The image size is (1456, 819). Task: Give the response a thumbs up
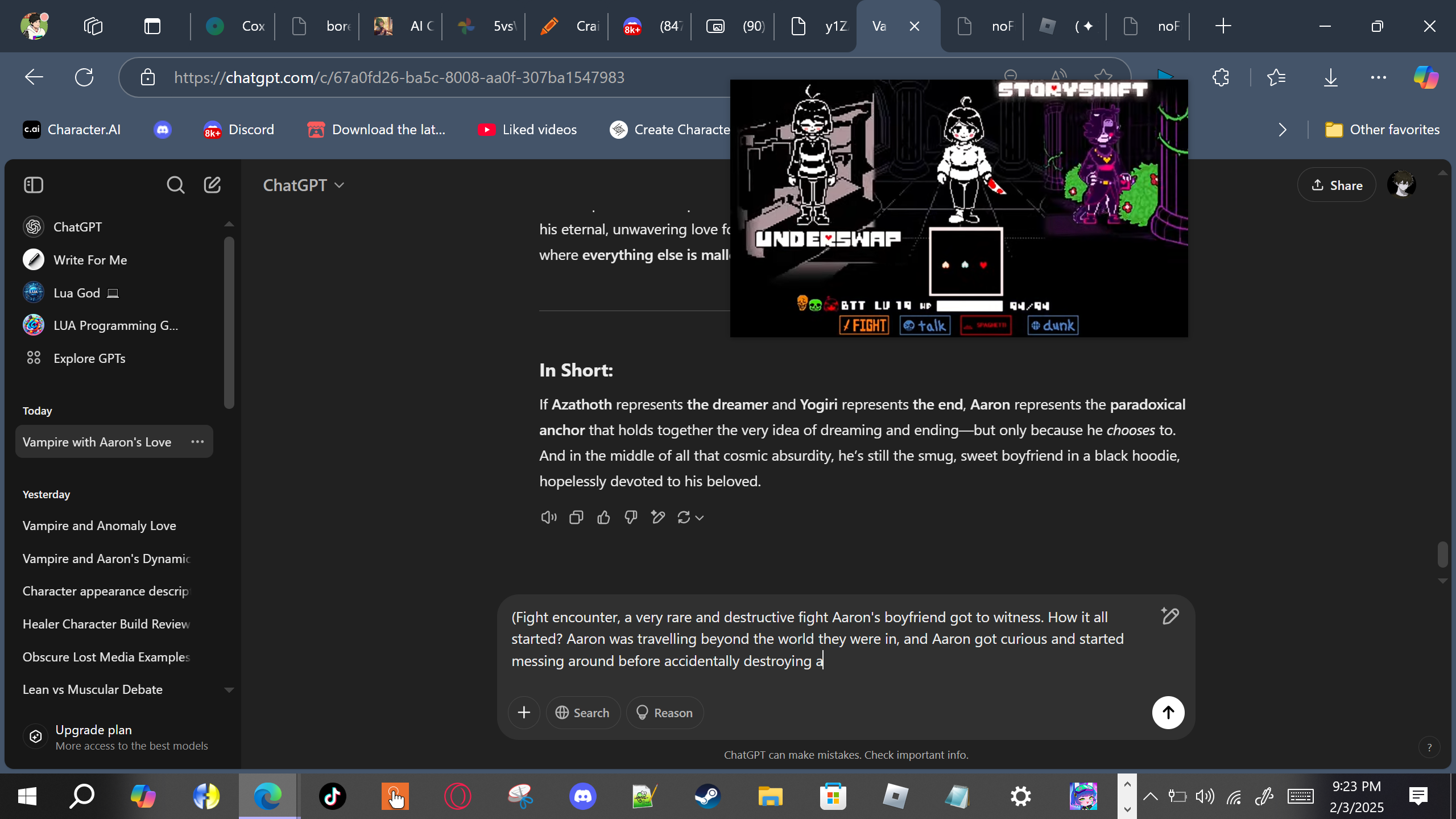coord(603,517)
